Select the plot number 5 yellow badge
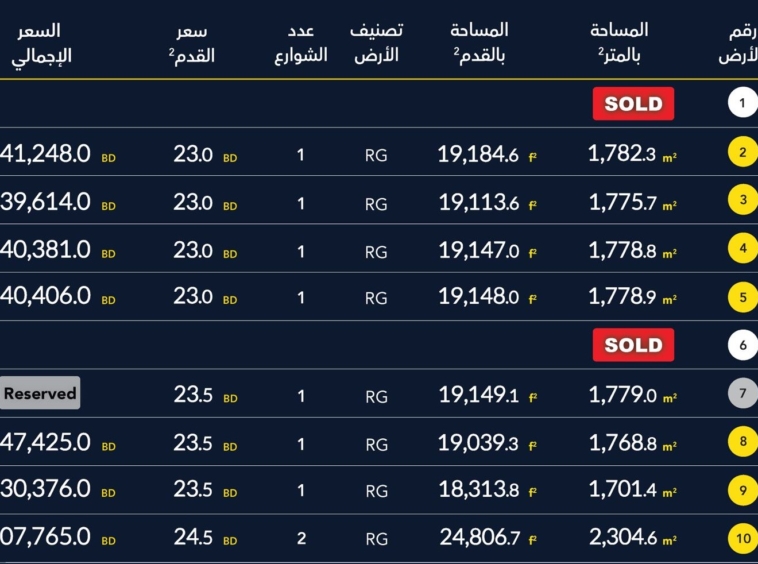Screen dimensions: 758x564 coord(743,296)
